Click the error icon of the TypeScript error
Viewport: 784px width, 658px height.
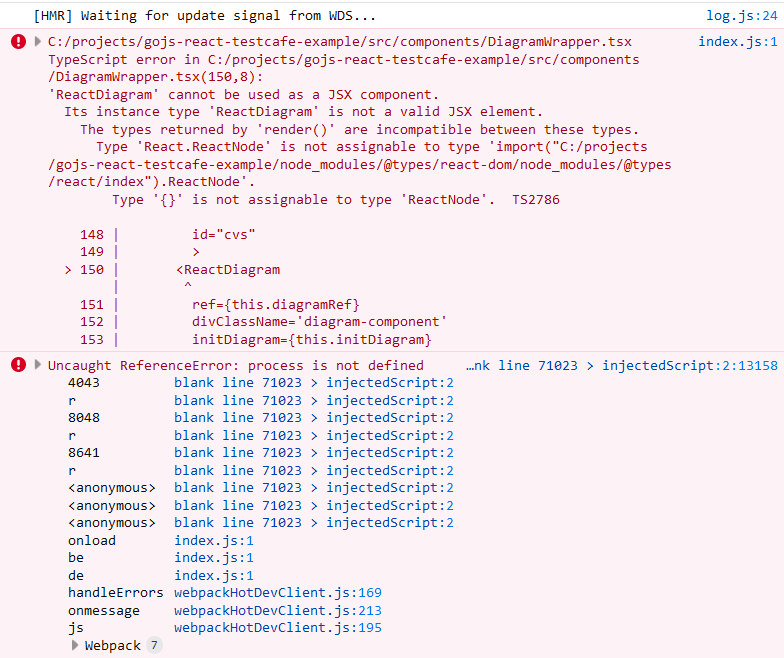18,42
